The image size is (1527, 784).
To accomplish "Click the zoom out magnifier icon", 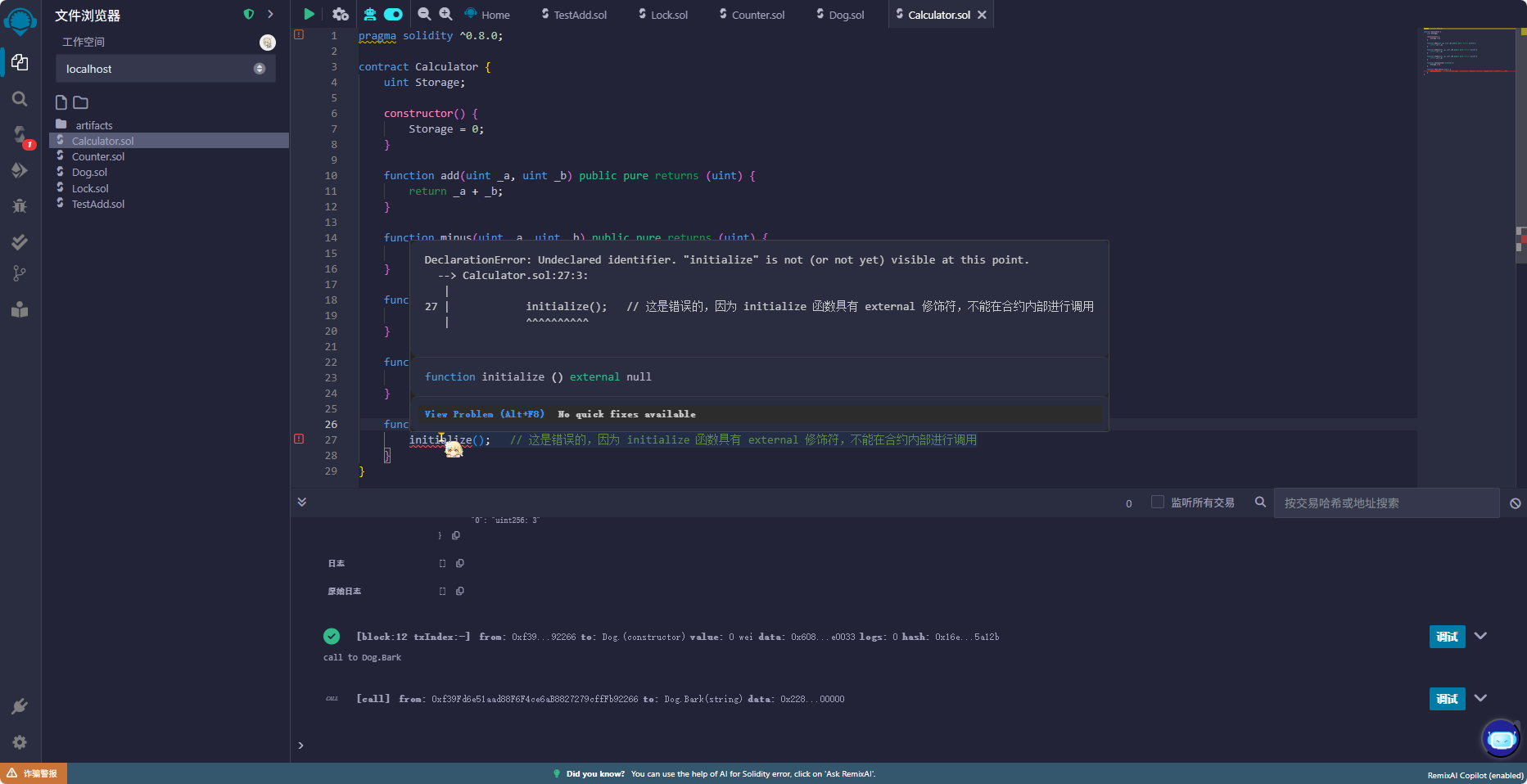I will (424, 14).
